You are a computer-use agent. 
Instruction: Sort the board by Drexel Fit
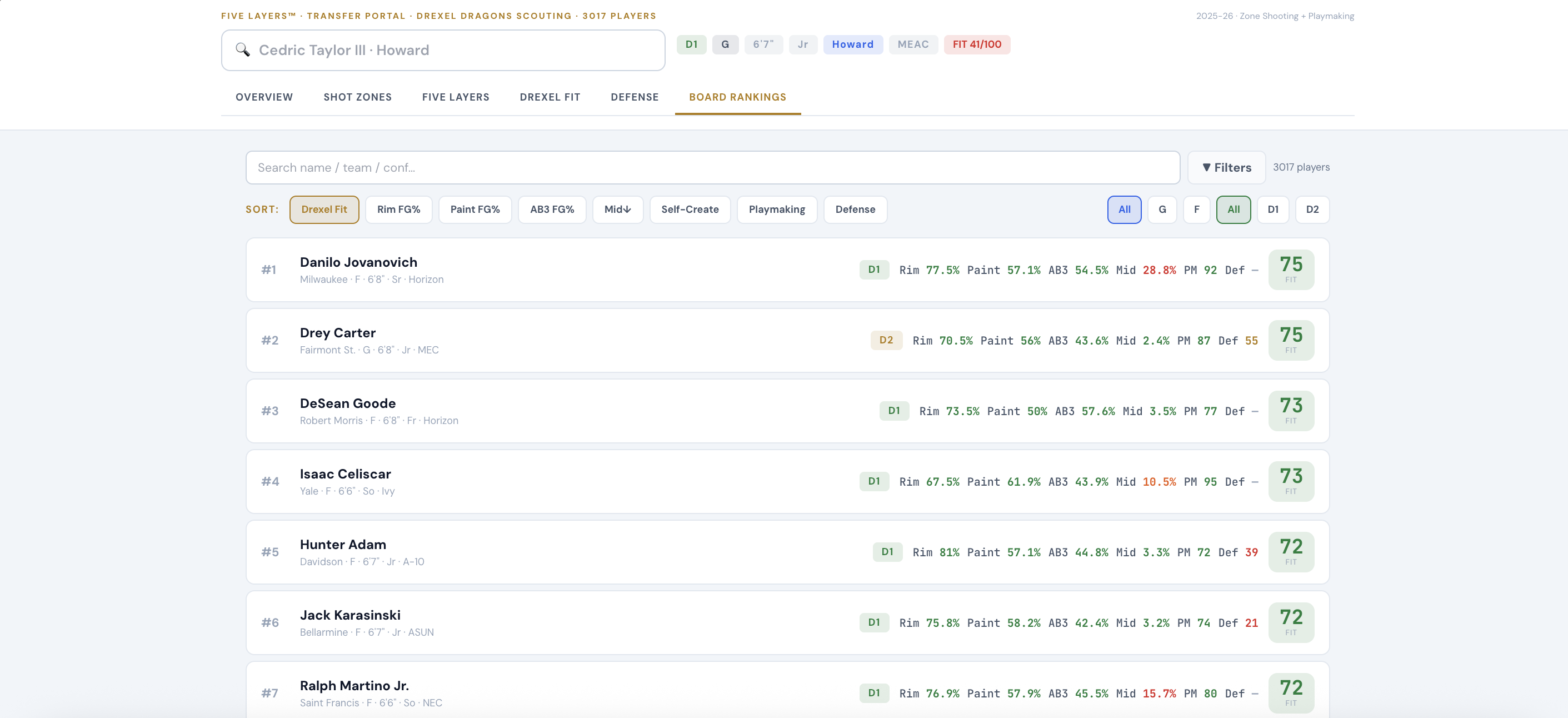[324, 210]
